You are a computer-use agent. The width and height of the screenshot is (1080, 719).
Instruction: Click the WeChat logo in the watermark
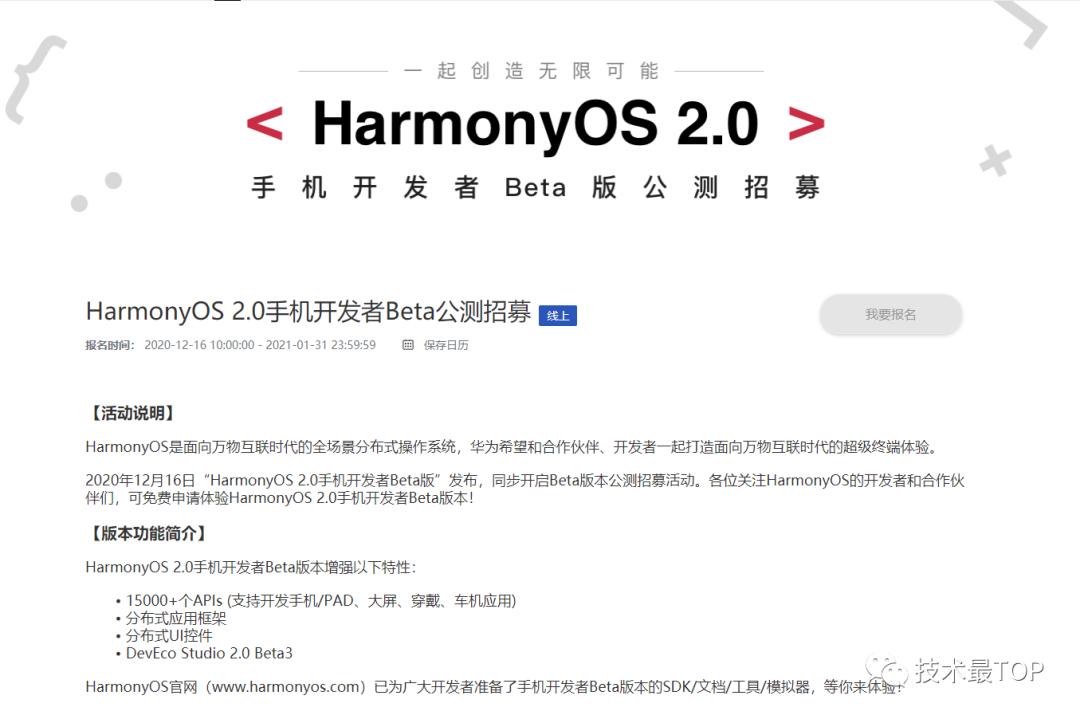click(x=887, y=669)
